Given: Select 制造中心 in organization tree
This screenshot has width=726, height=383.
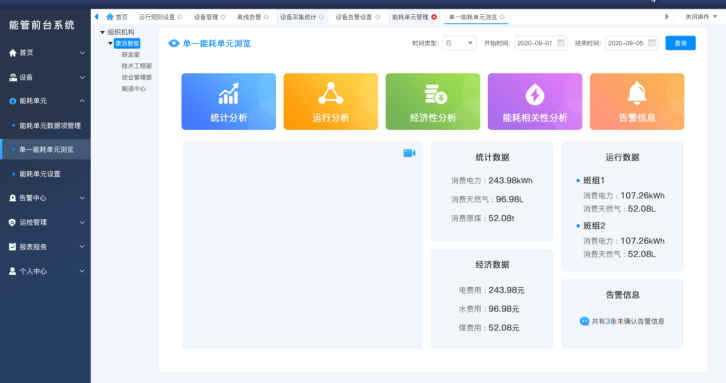Looking at the screenshot, I should [x=134, y=89].
